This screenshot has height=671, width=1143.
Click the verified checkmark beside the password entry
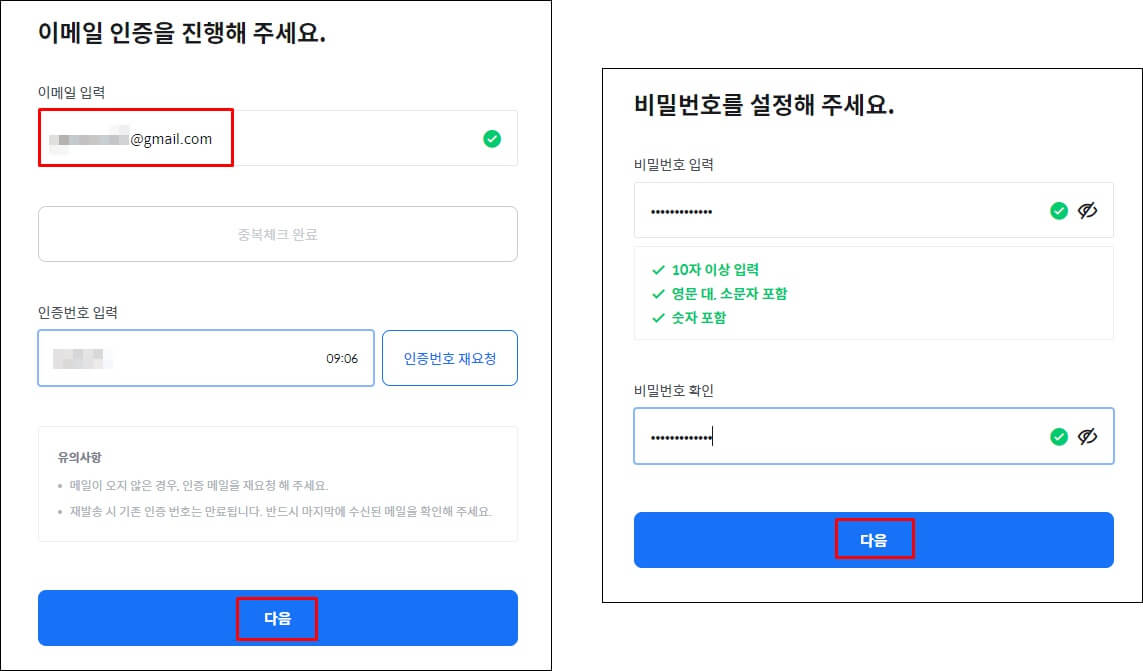point(1060,211)
